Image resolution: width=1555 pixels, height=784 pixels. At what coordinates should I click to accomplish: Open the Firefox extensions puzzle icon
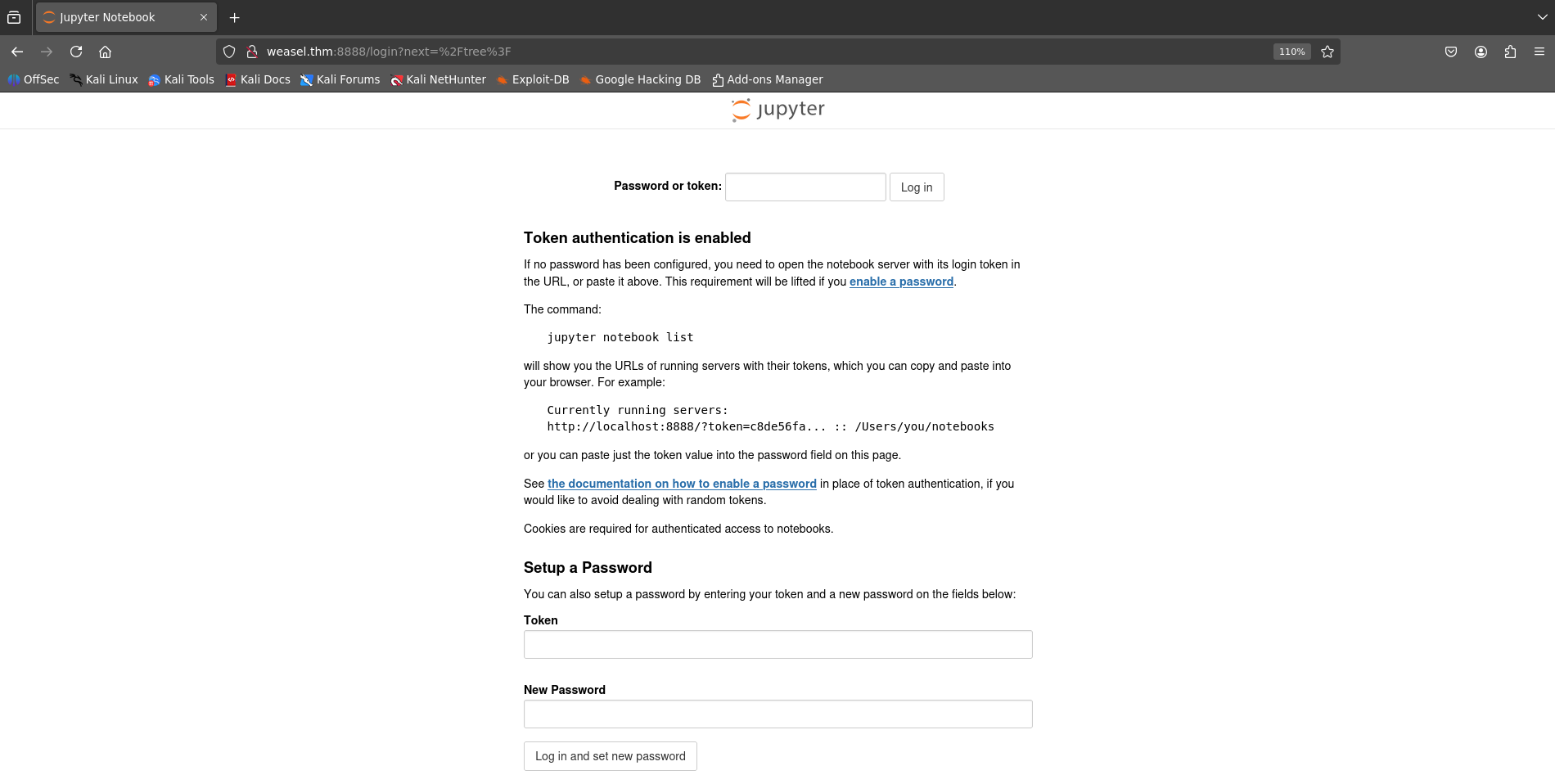pyautogui.click(x=1510, y=52)
